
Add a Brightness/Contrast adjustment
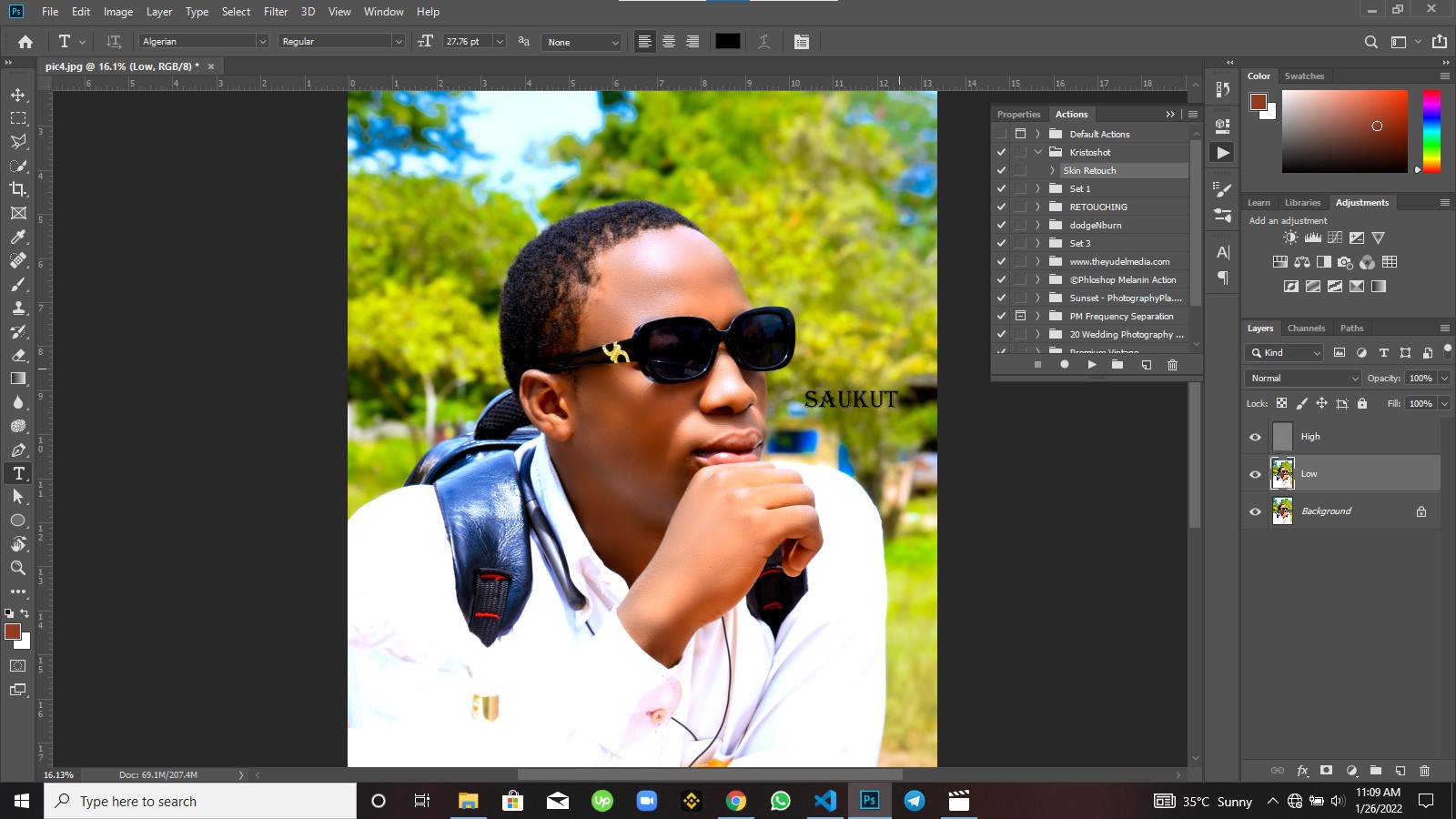pos(1290,238)
